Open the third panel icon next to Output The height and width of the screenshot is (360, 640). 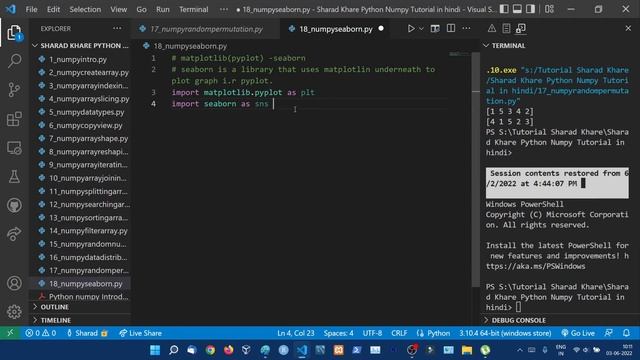click(x=521, y=28)
